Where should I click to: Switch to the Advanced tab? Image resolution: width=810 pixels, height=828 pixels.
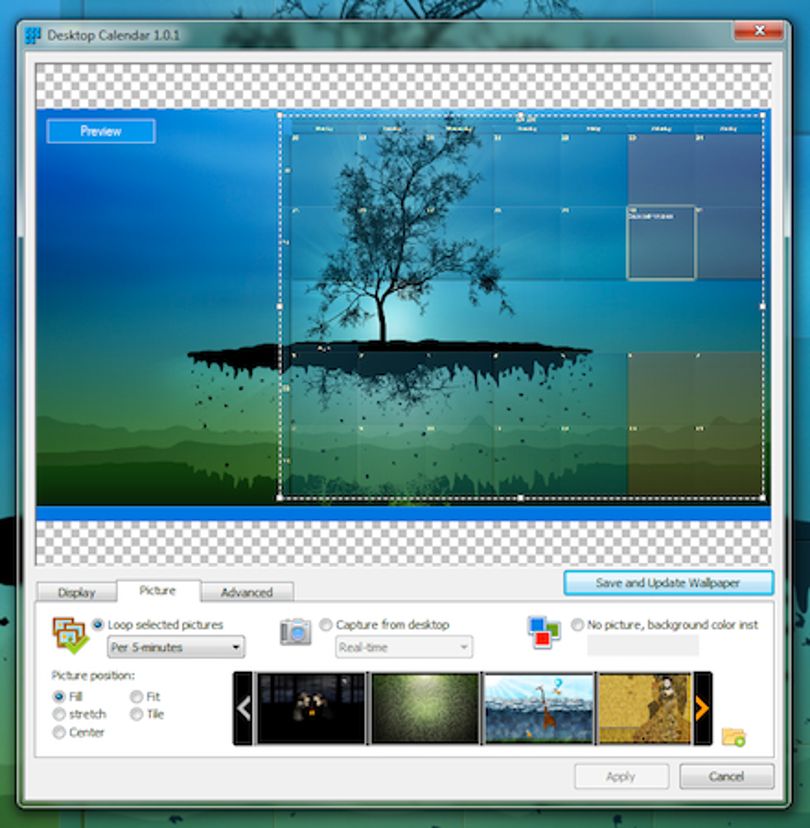point(247,592)
